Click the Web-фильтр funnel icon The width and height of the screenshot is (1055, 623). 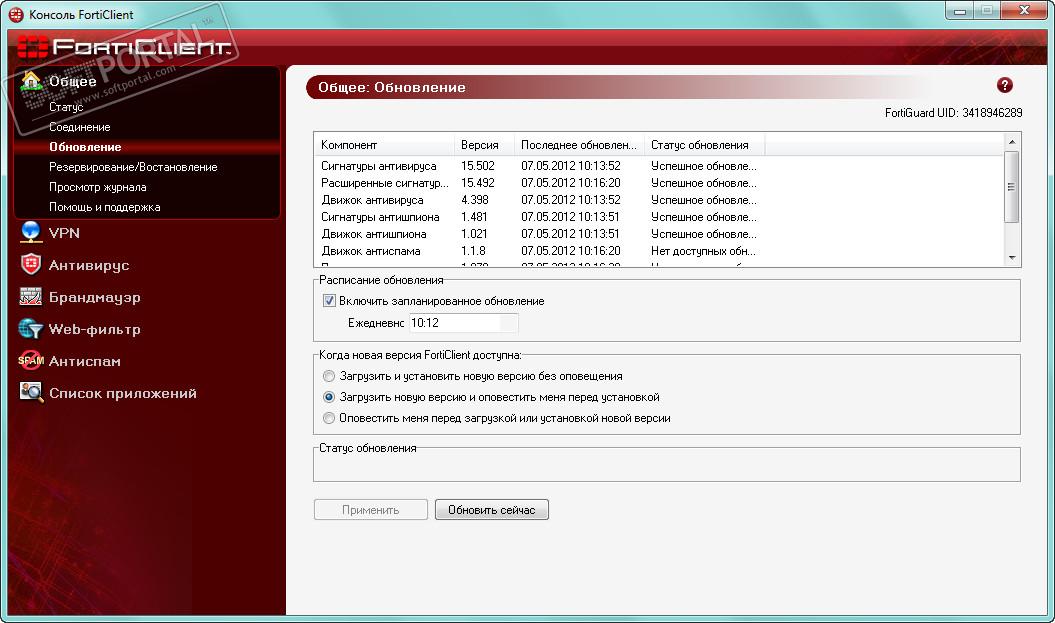coord(31,329)
